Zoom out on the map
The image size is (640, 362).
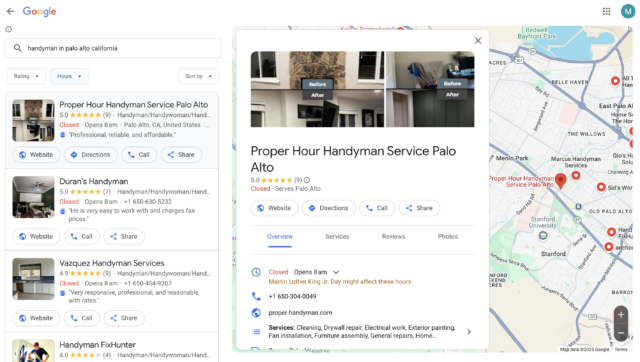pos(621,333)
